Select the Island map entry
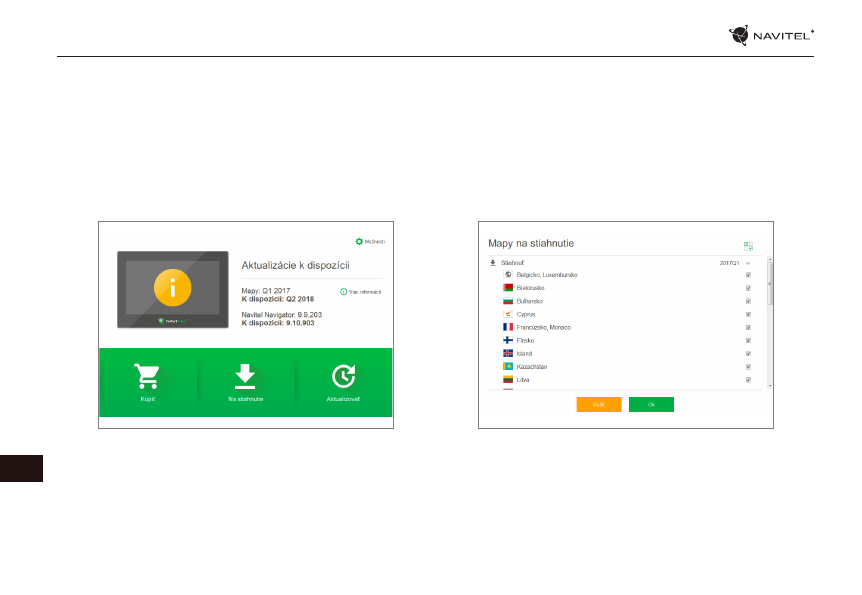Viewport: 862px width, 595px height. (525, 354)
